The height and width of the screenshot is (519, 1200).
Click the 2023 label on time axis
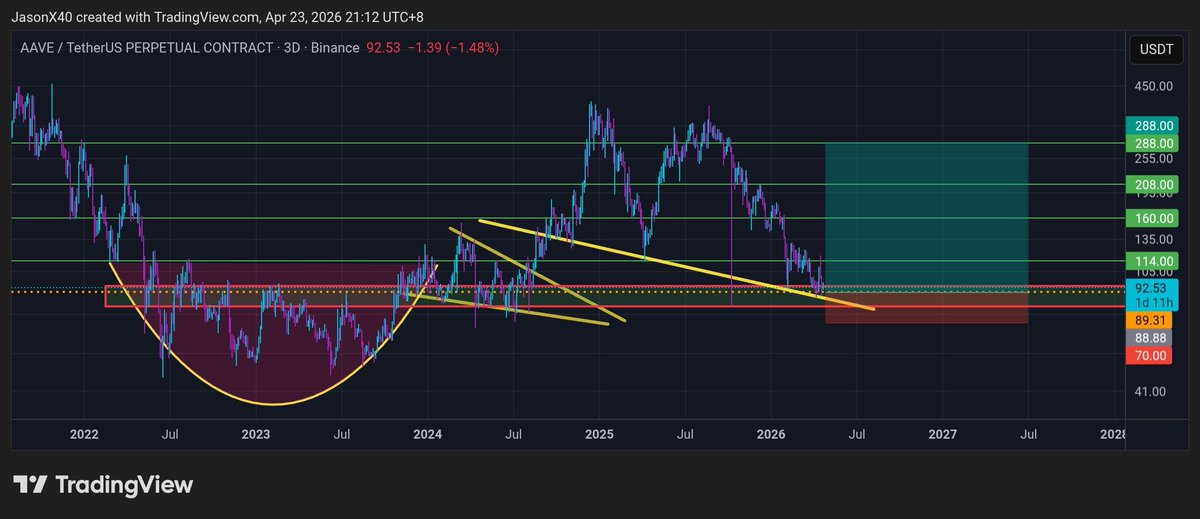tap(256, 435)
